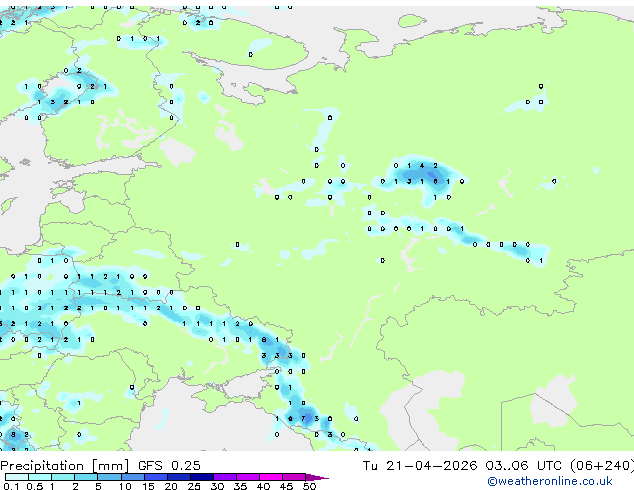Screen dimensions: 634x490
Task: Pick the 40–45 mm magenta swatch
Action: (x=271, y=477)
